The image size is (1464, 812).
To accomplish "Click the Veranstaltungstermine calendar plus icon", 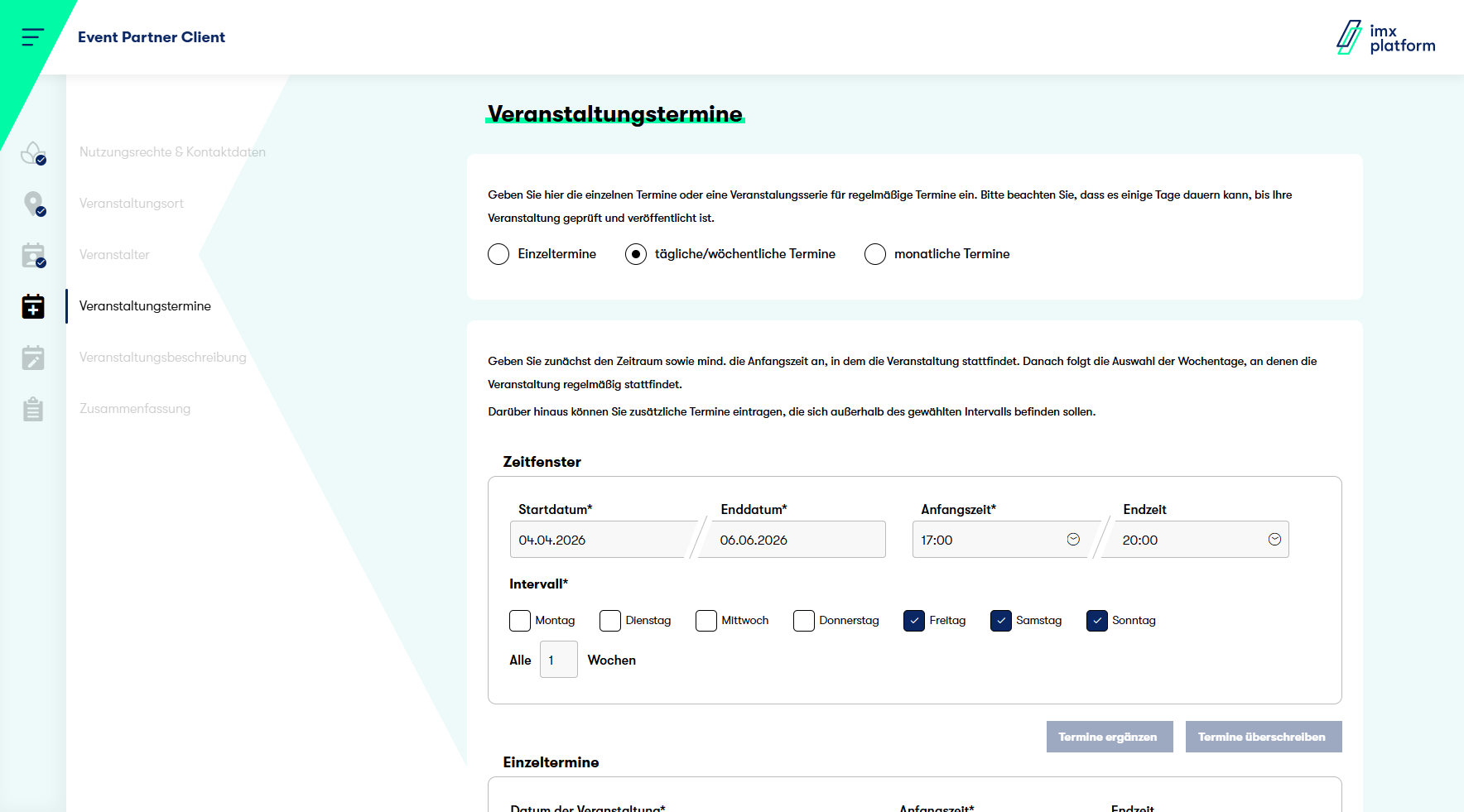I will (33, 306).
